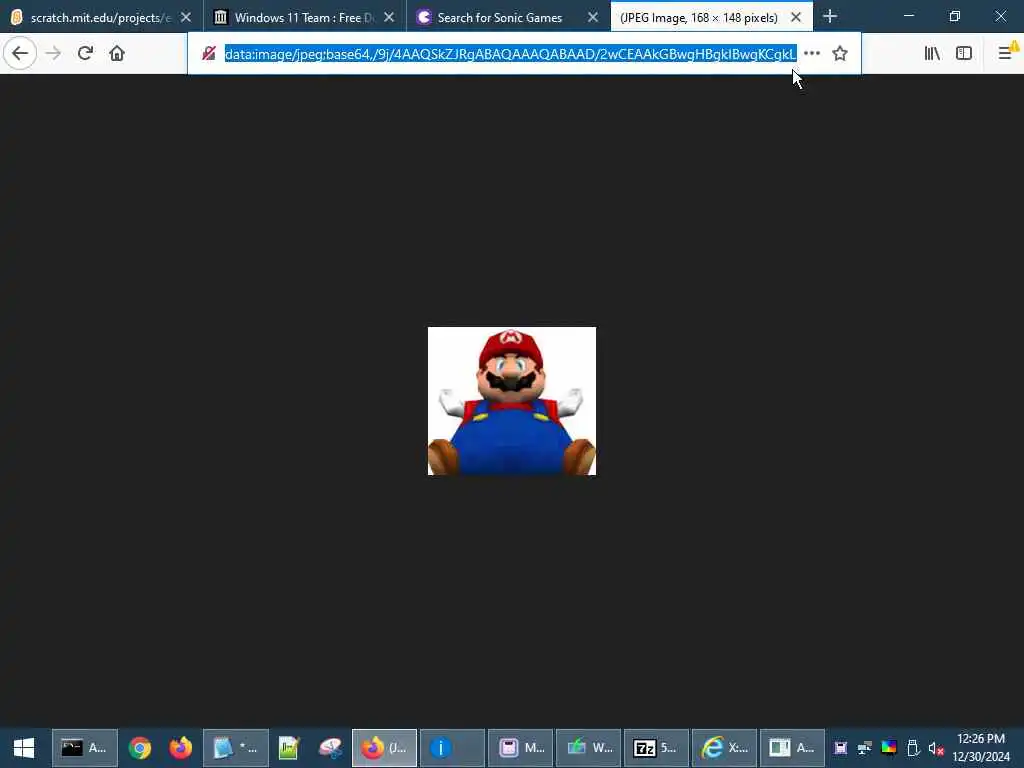Viewport: 1024px width, 768px height.
Task: Open the blue info icon taskbar window
Action: 452,748
